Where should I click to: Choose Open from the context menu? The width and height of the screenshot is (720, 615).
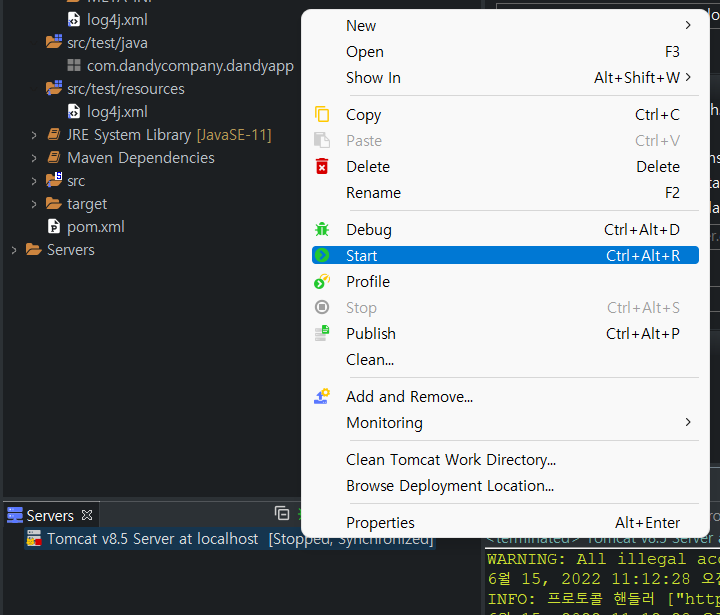(505, 51)
